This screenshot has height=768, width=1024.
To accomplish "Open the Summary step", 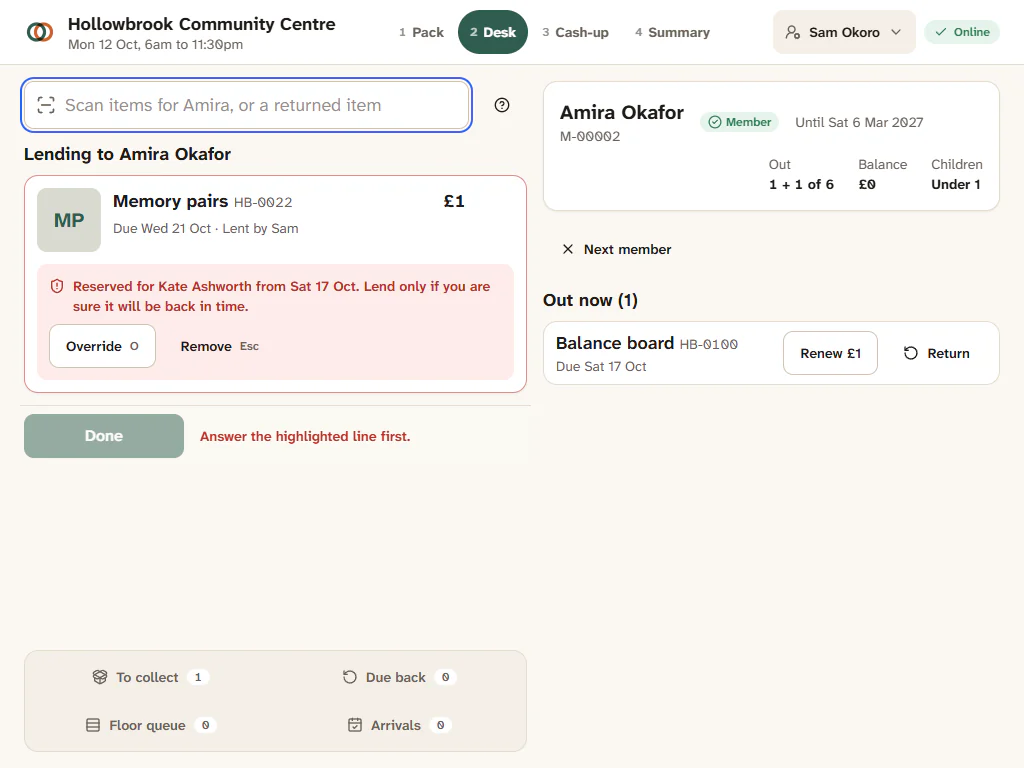I will [672, 32].
